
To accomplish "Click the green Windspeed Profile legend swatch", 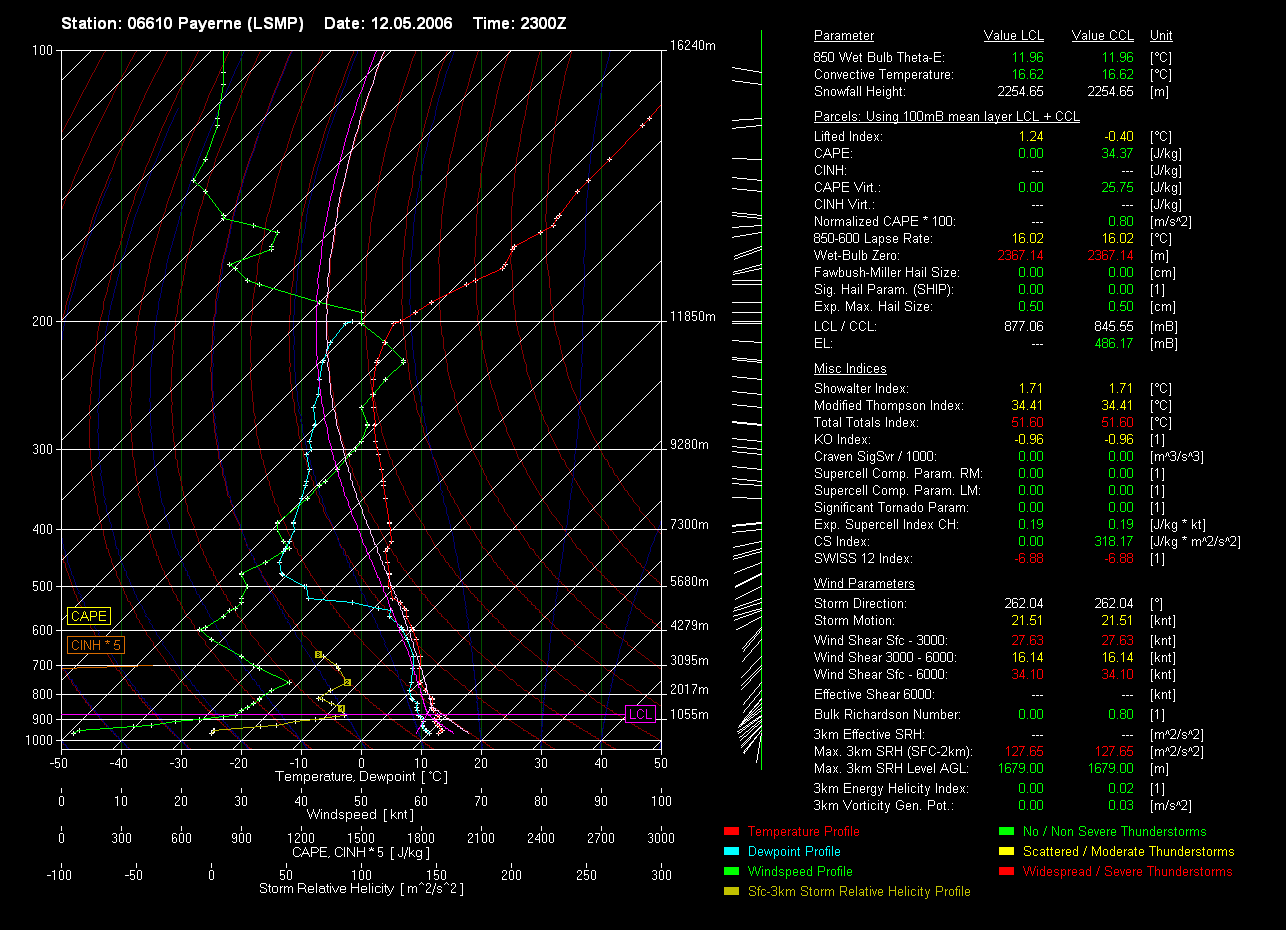I will pos(731,871).
